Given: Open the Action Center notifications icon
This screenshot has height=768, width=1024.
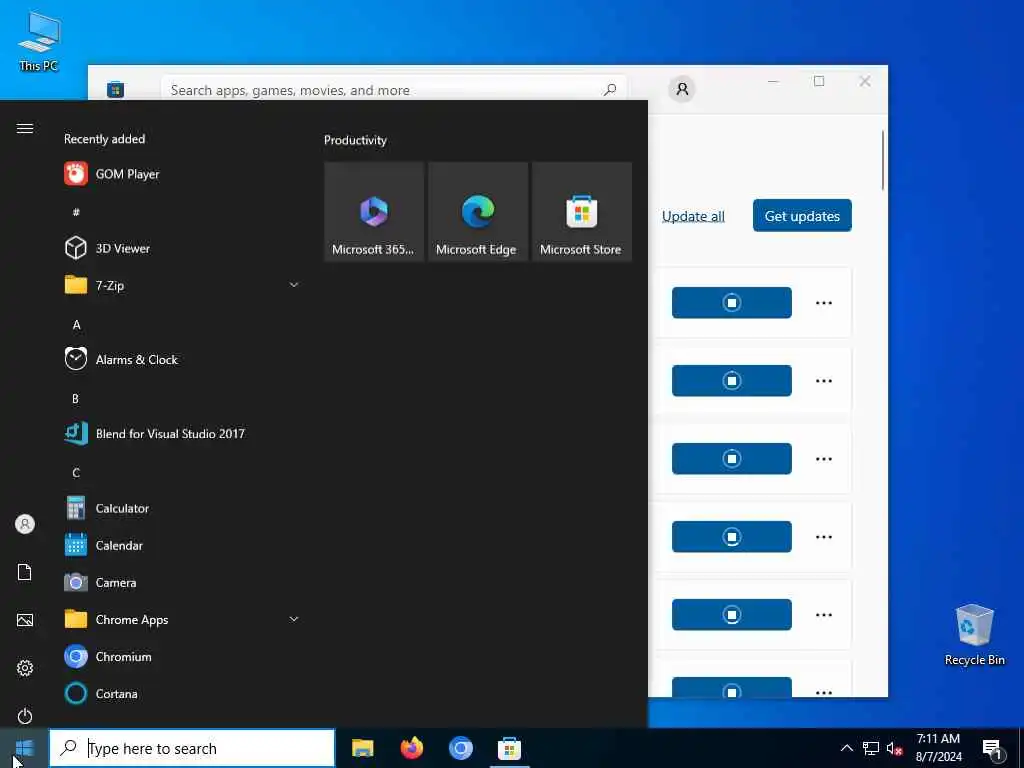Looking at the screenshot, I should [x=991, y=750].
